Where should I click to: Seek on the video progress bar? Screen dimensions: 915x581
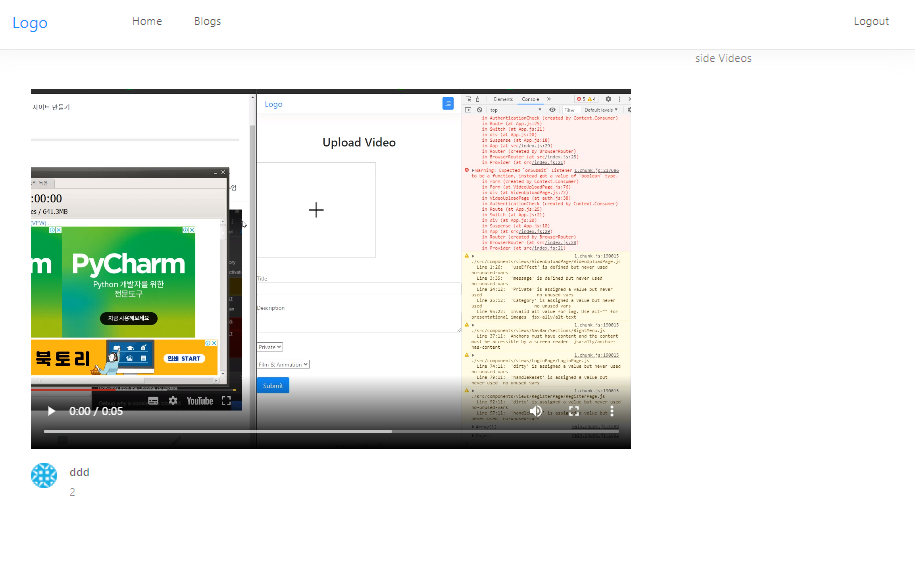click(331, 432)
